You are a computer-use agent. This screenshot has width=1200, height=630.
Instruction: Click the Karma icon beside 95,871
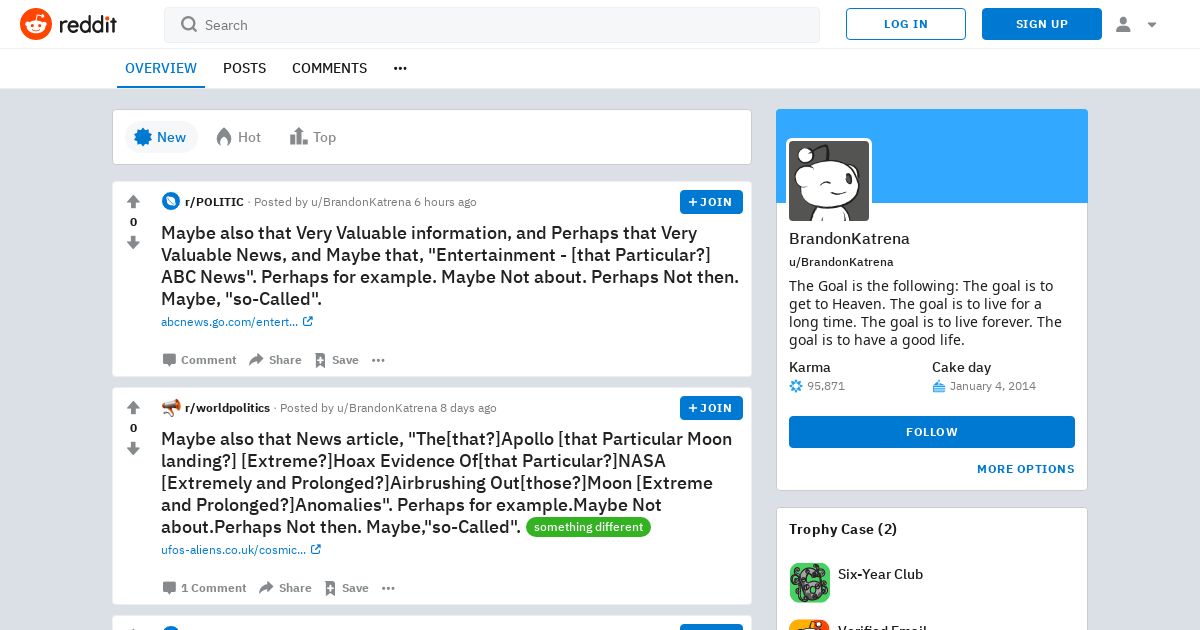[x=796, y=386]
